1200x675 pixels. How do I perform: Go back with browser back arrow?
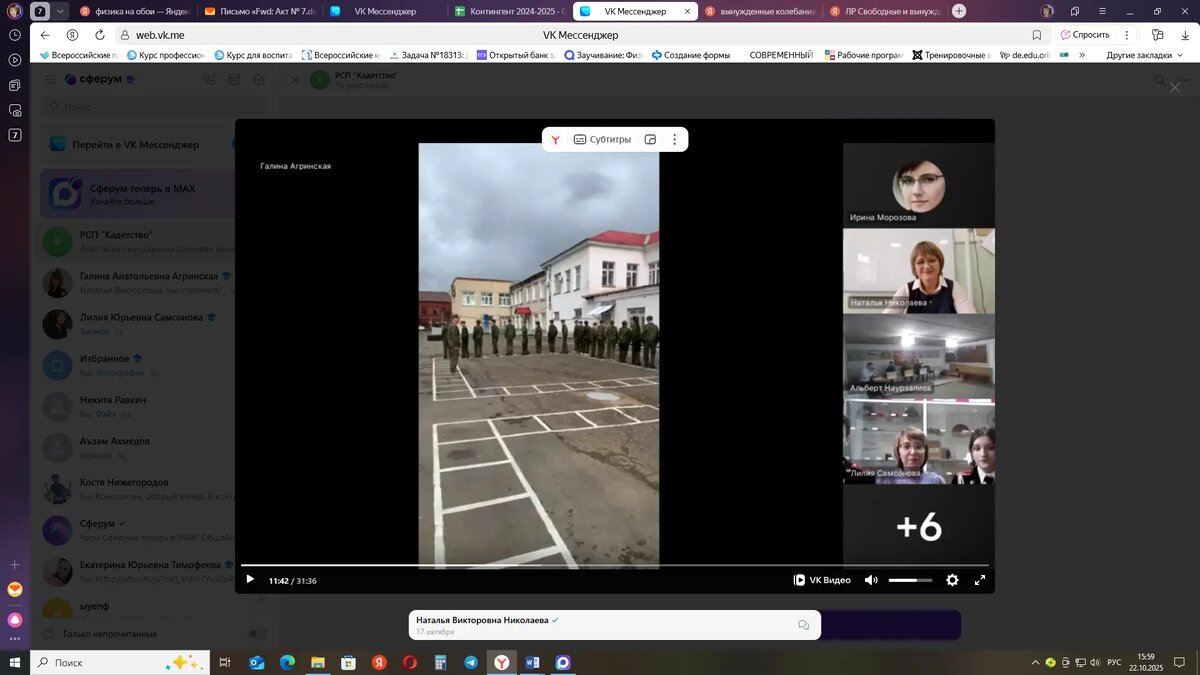[x=45, y=34]
